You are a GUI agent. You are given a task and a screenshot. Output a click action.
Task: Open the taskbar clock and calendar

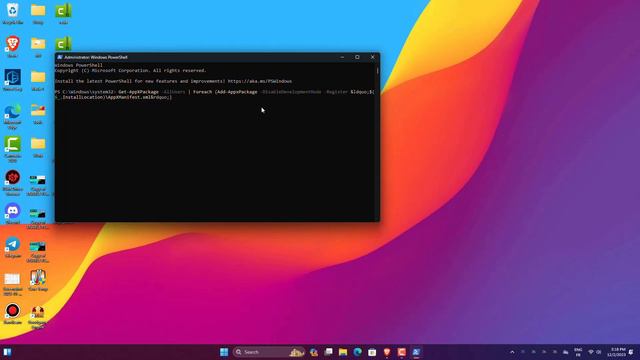[x=616, y=352]
